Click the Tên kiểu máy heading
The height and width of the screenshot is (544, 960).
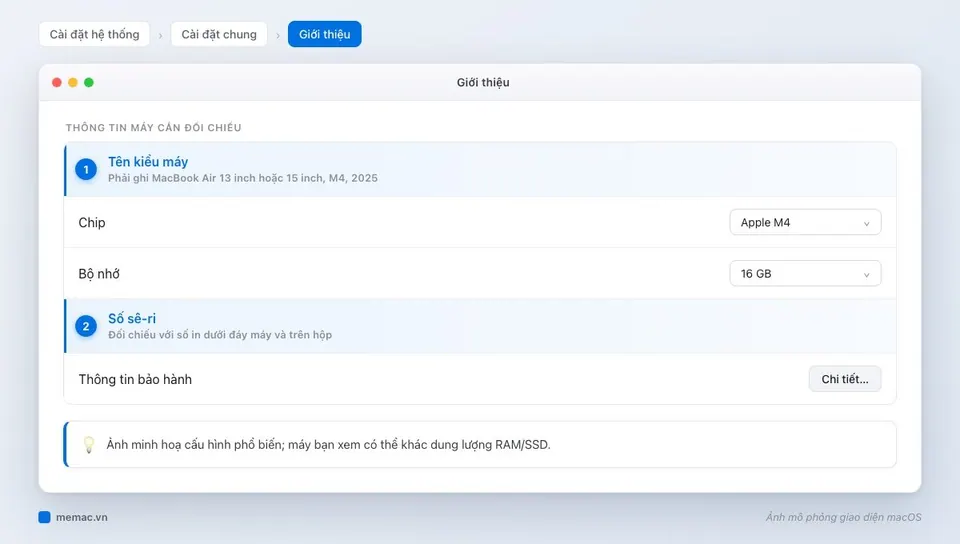click(148, 162)
